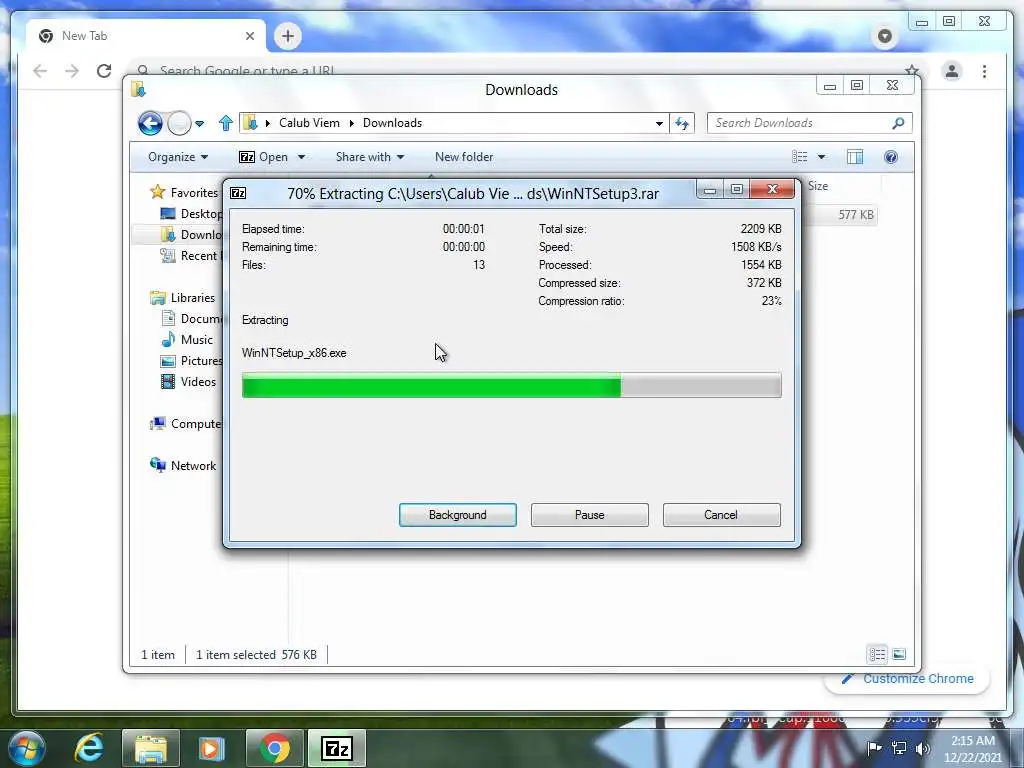This screenshot has height=768, width=1024.
Task: Open the Organize menu
Action: point(178,157)
